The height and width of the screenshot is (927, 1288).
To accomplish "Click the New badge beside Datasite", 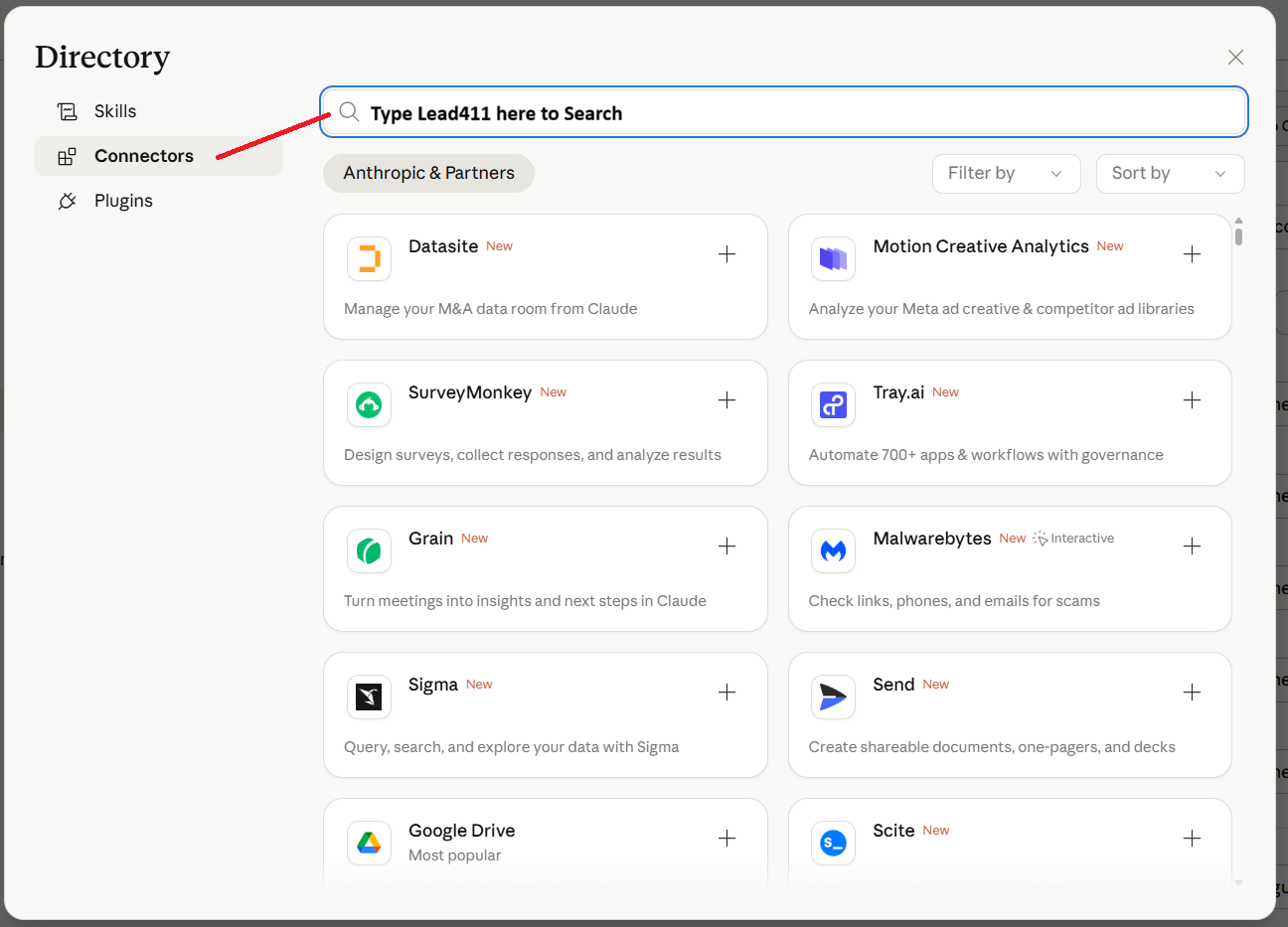I will 499,246.
